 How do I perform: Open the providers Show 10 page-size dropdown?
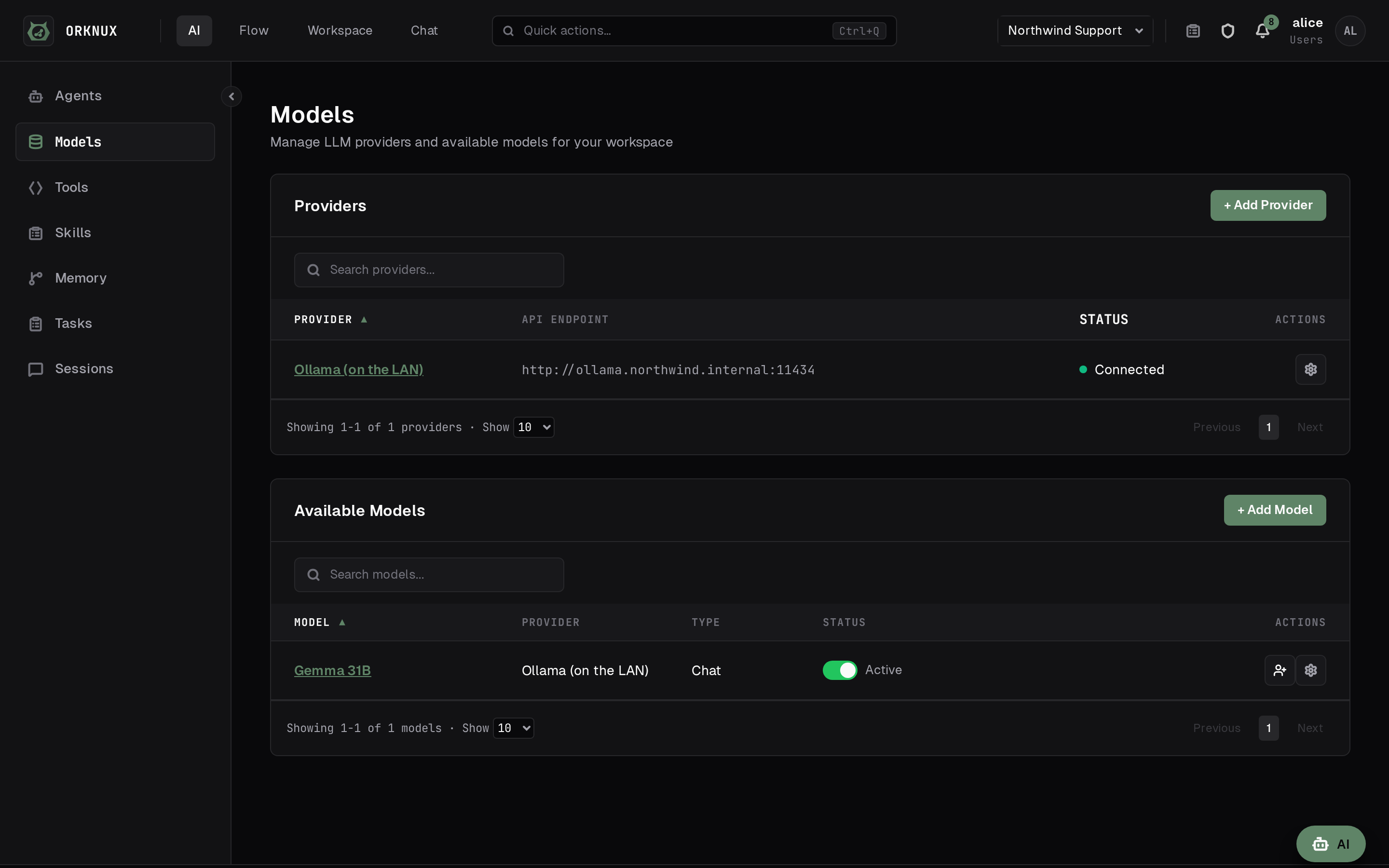[533, 427]
